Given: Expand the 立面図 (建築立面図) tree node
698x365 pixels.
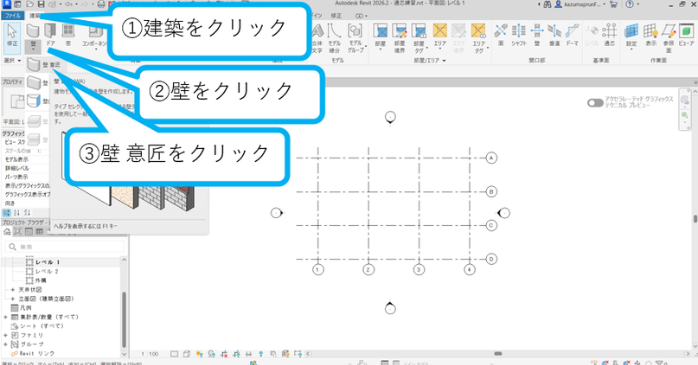Looking at the screenshot, I should pyautogui.click(x=13, y=299).
